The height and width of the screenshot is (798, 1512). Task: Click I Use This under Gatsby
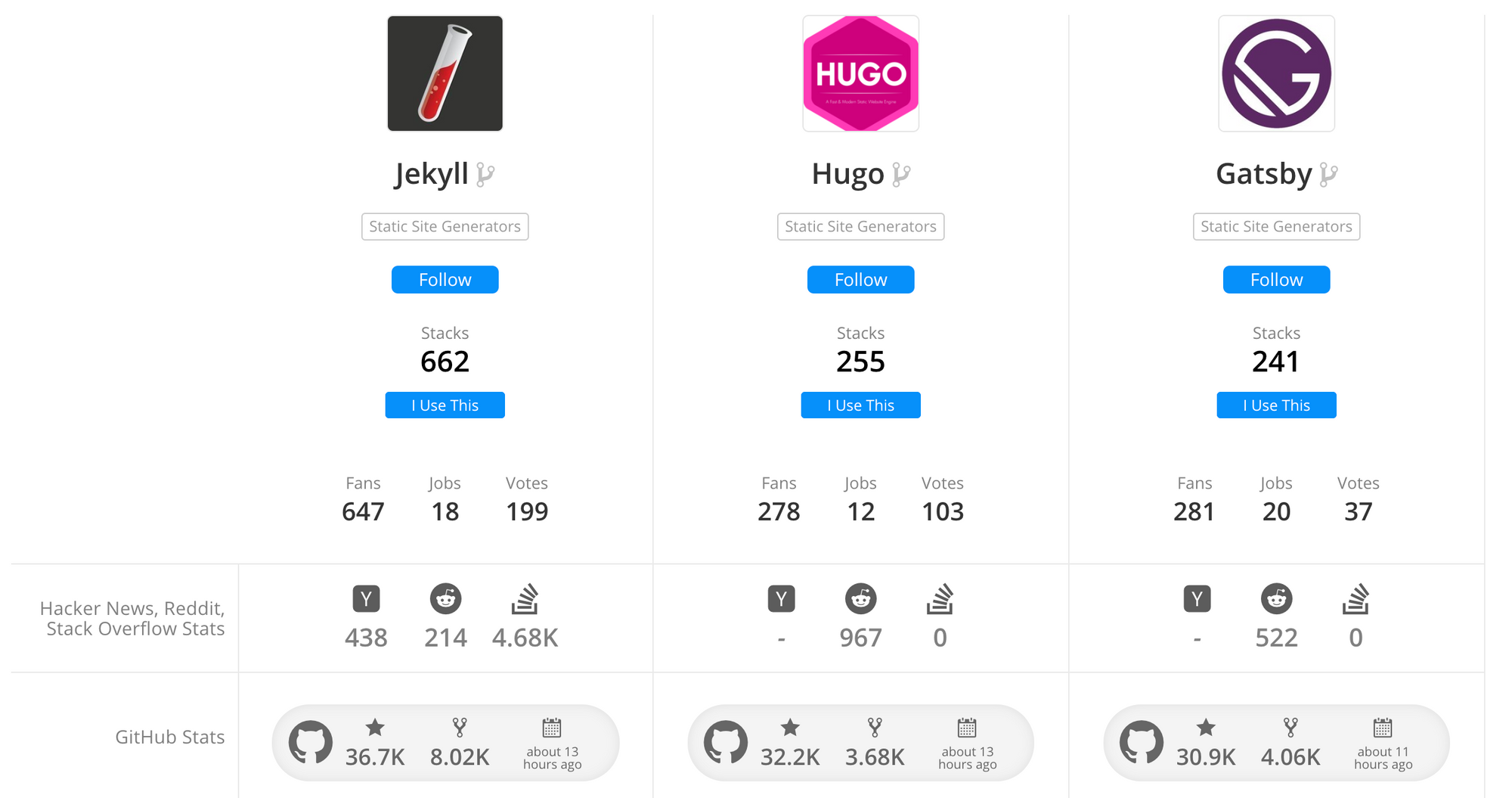click(x=1276, y=405)
